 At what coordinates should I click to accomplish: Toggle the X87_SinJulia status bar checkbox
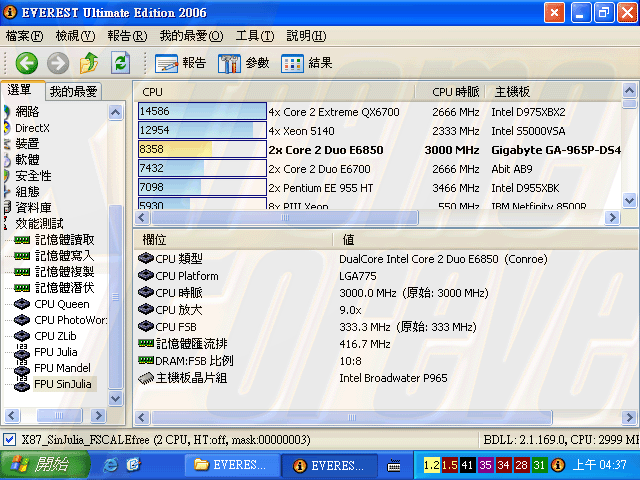coord(9,440)
